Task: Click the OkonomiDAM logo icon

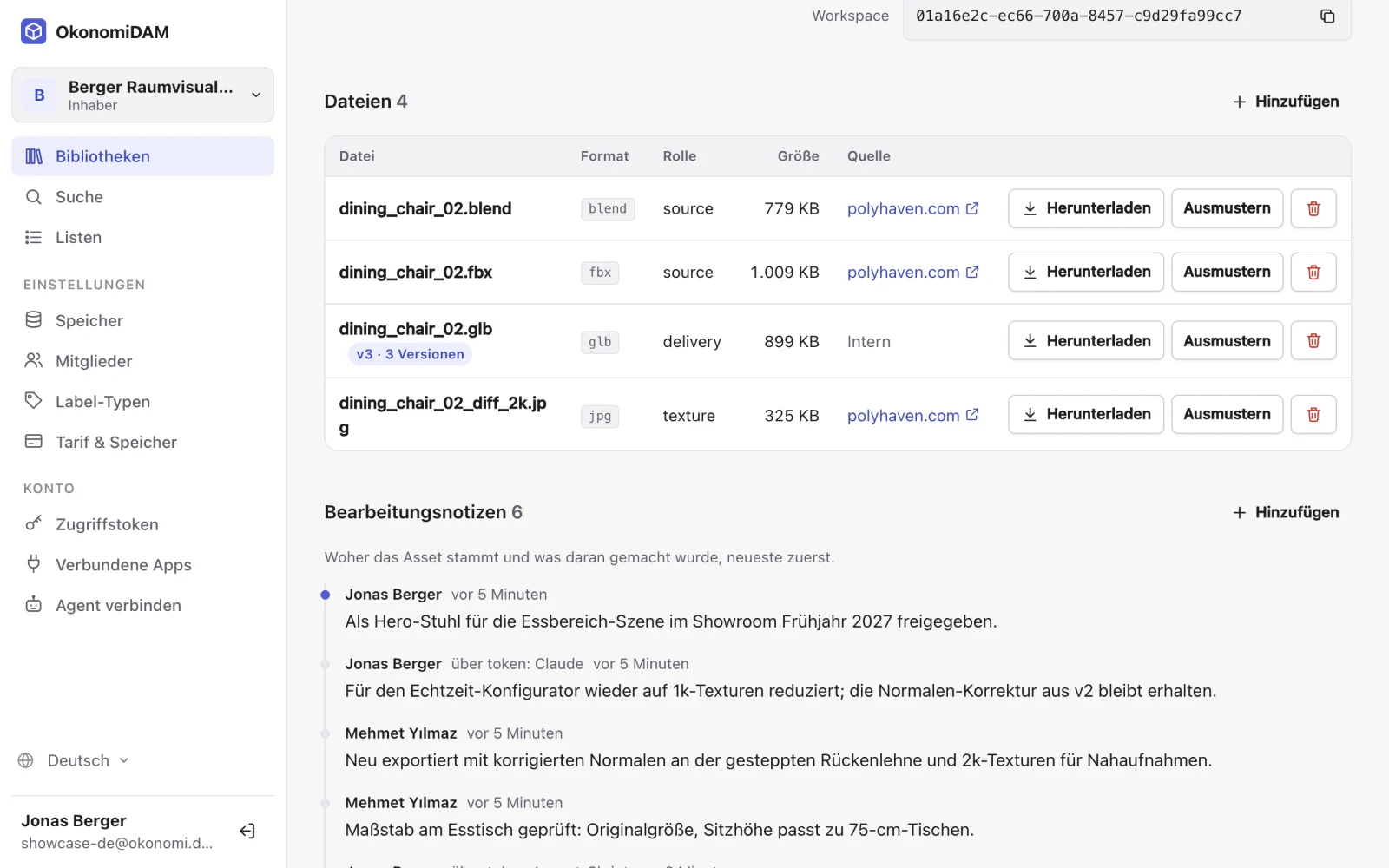Action: coord(33,32)
